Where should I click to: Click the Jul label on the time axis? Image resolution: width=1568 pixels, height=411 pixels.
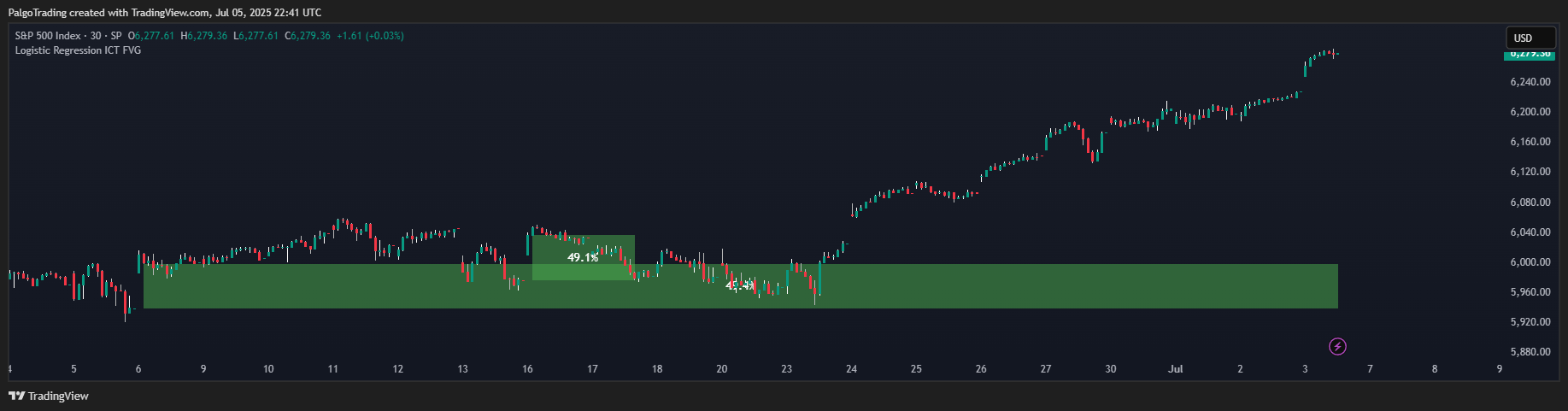click(1176, 369)
